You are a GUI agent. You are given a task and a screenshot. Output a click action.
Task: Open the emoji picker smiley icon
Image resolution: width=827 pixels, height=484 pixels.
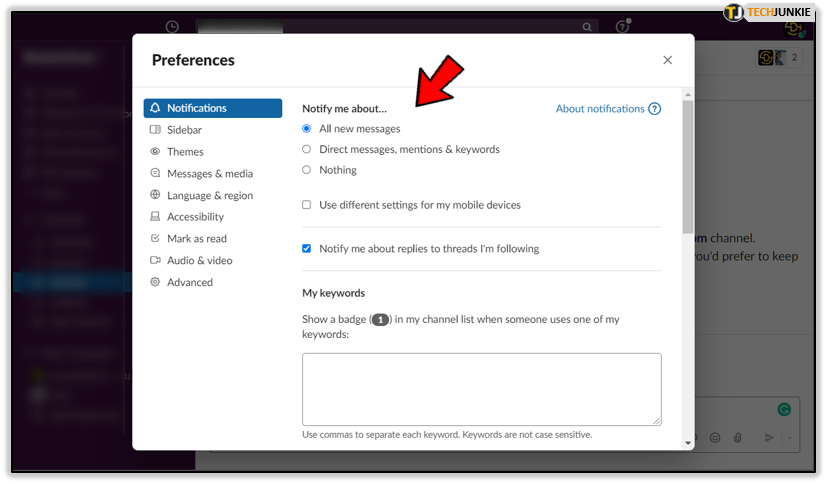pos(715,438)
